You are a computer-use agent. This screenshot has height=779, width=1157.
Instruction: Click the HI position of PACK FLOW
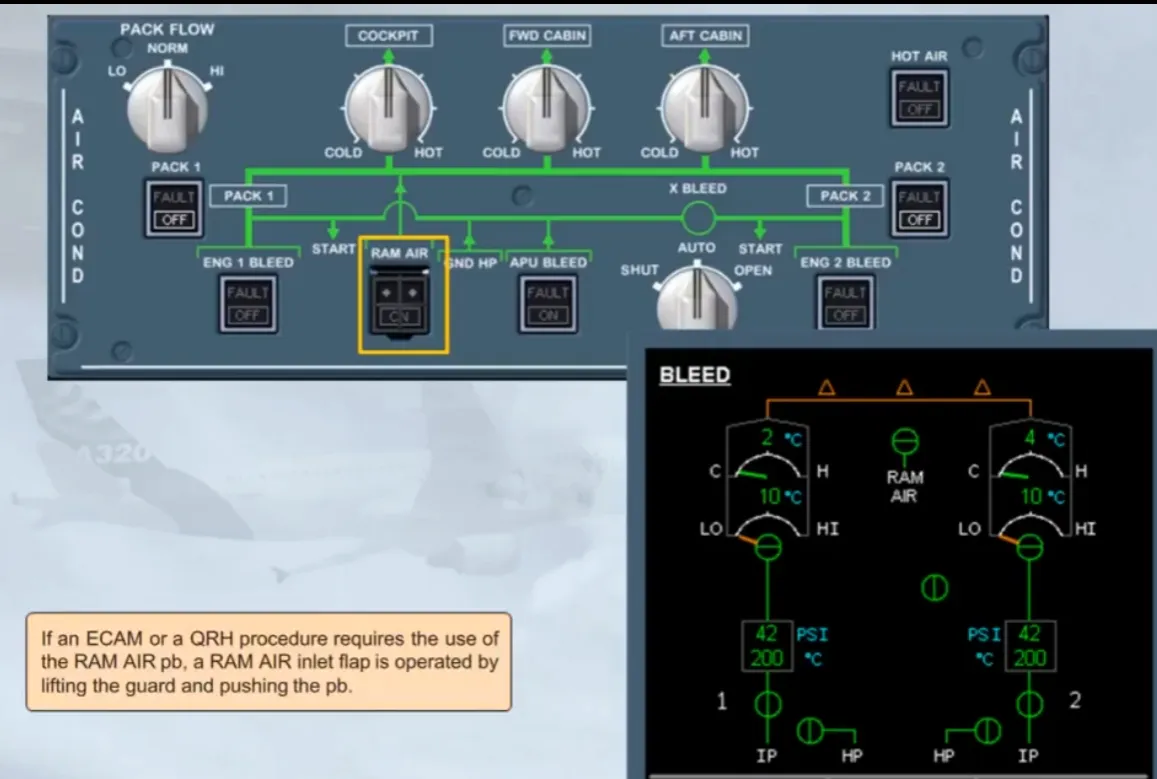pos(217,71)
